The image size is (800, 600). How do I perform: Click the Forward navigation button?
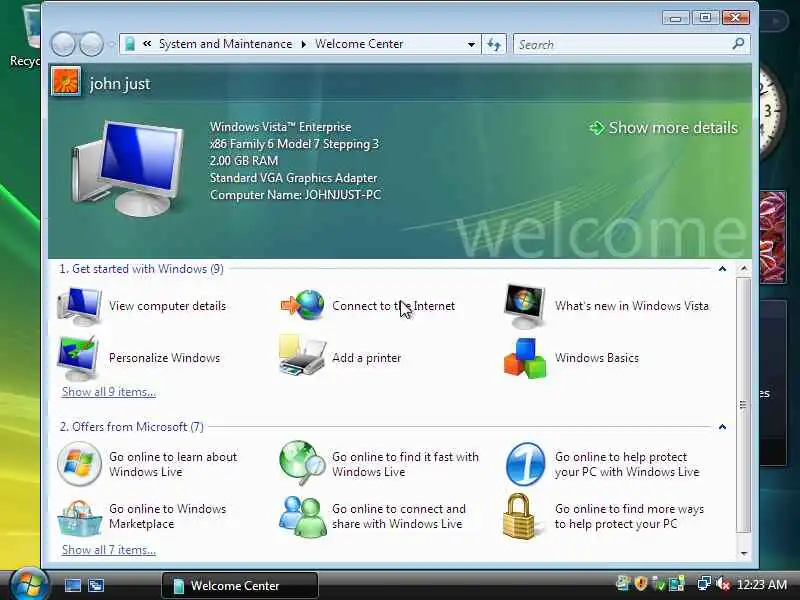91,44
